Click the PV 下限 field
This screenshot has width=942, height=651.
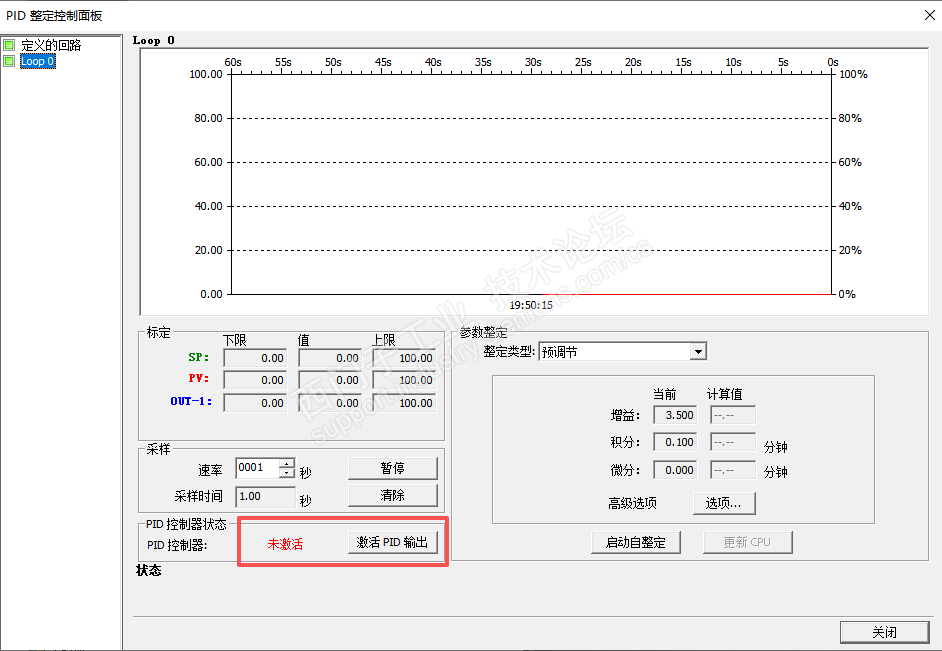coord(255,380)
